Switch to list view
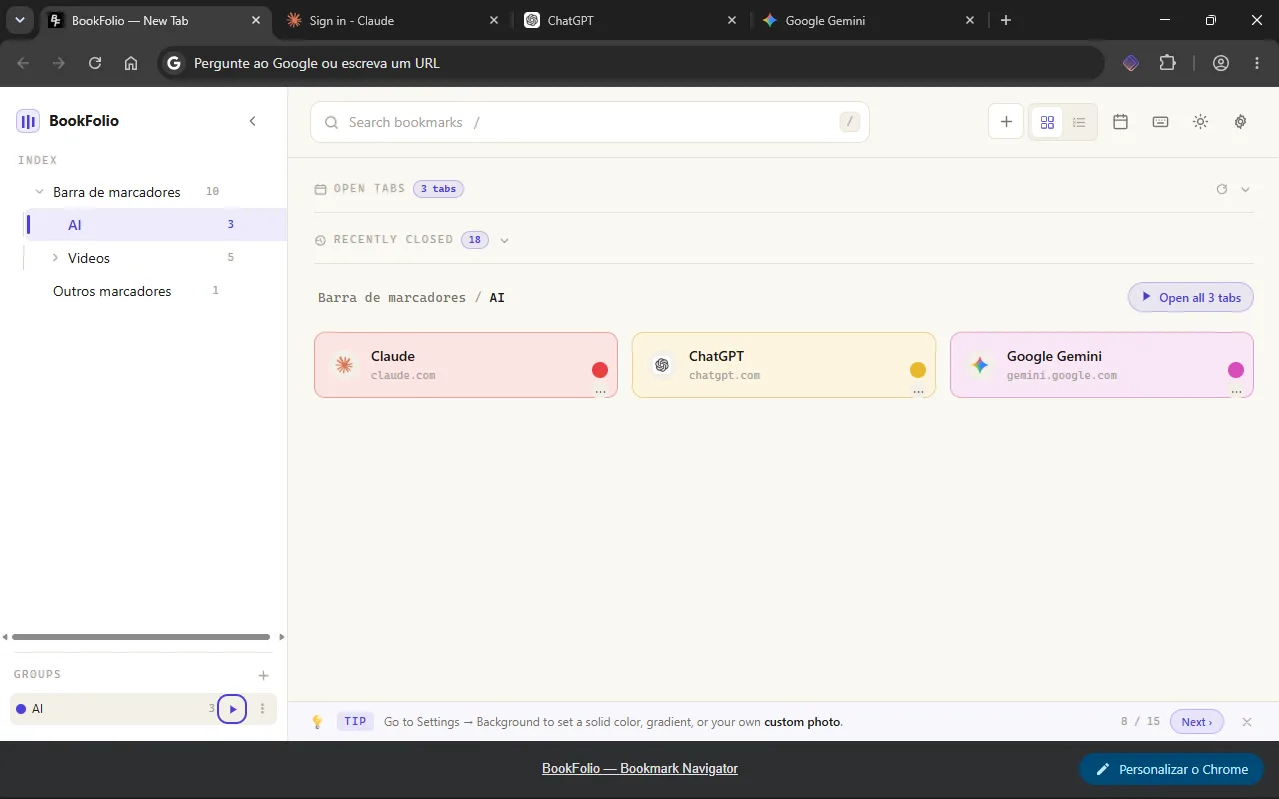This screenshot has height=799, width=1279. pos(1079,122)
